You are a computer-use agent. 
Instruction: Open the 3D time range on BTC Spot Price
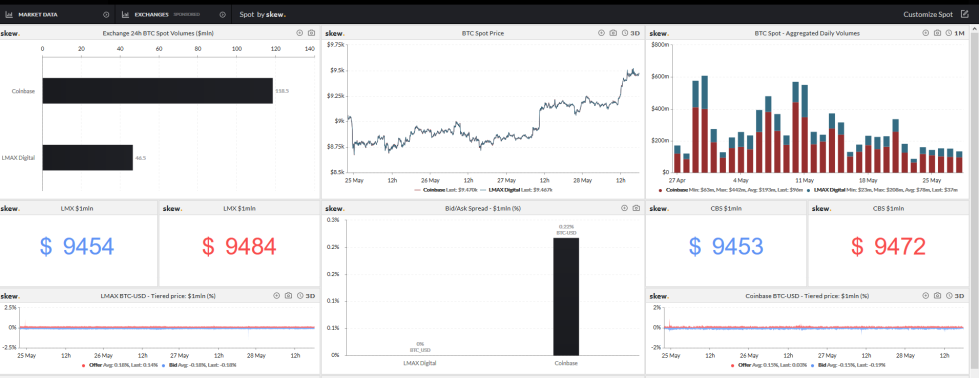(631, 33)
